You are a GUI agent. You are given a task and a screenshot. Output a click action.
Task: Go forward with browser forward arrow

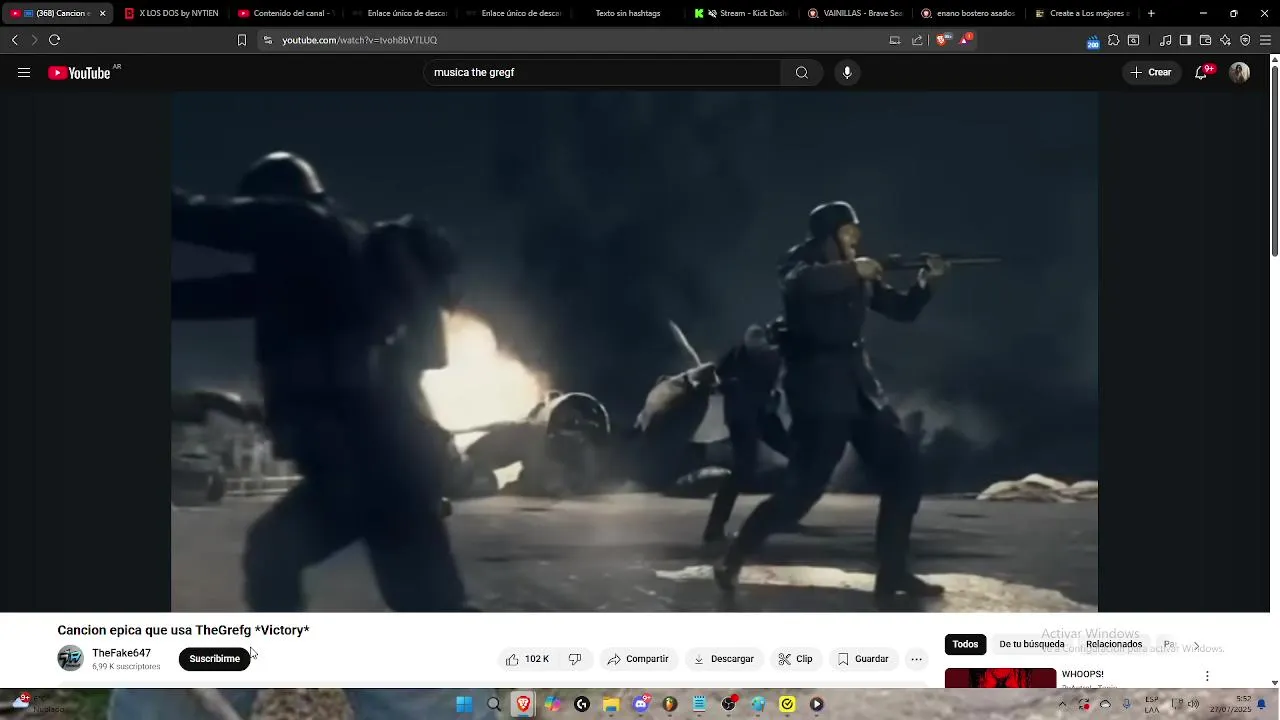pyautogui.click(x=34, y=40)
